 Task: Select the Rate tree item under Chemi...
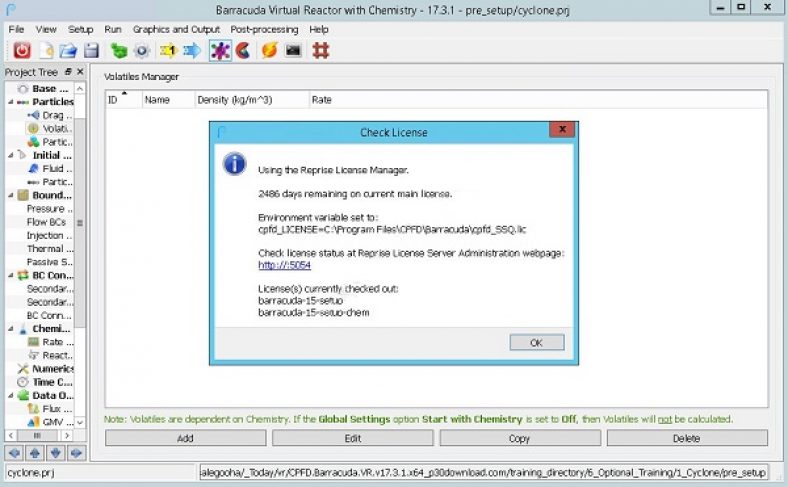50,342
